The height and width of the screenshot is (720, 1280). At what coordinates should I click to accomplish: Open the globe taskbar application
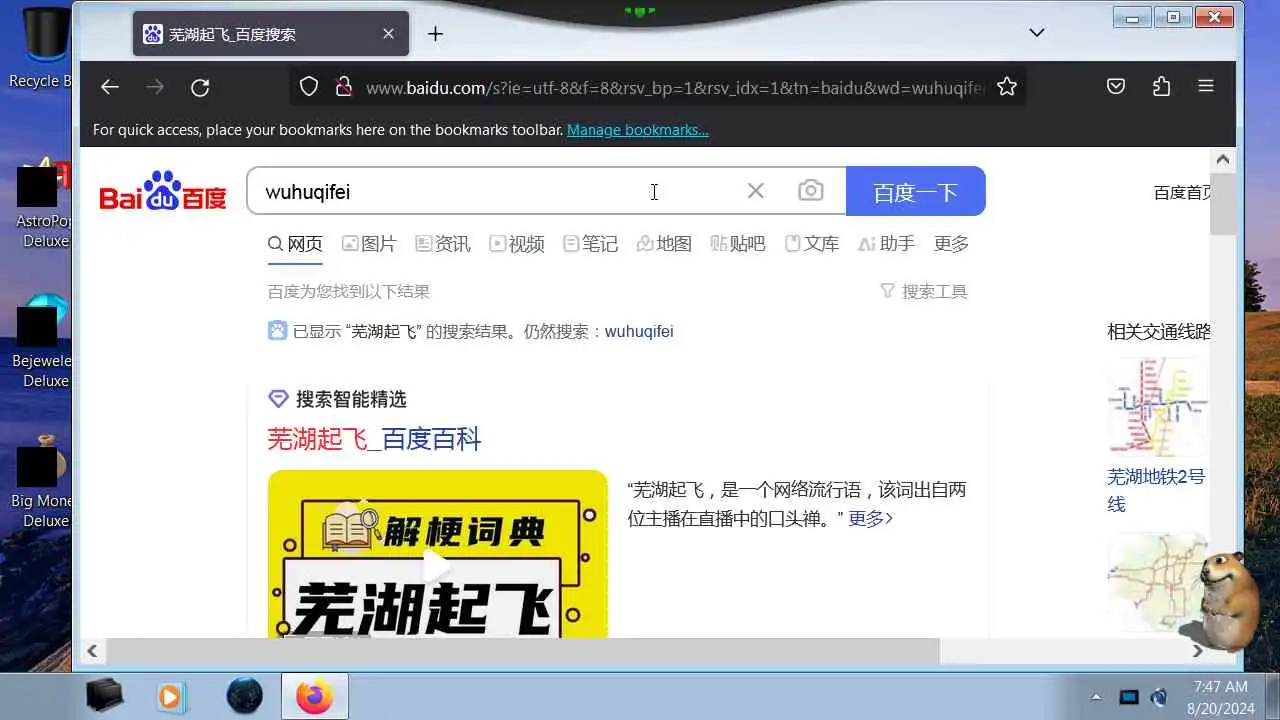pyautogui.click(x=244, y=696)
